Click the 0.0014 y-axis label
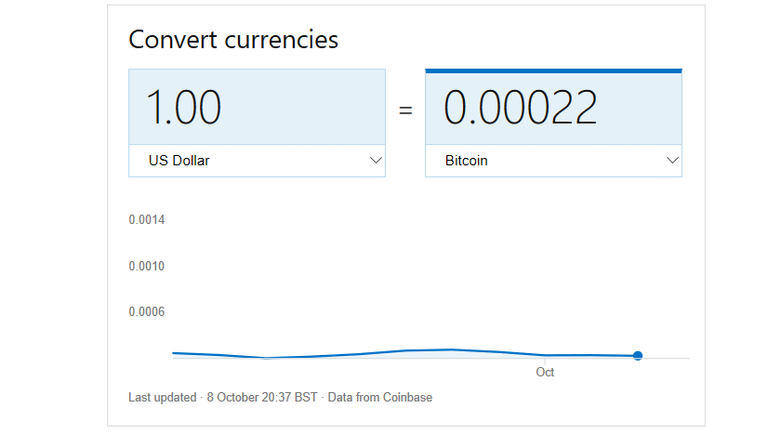 [x=146, y=220]
